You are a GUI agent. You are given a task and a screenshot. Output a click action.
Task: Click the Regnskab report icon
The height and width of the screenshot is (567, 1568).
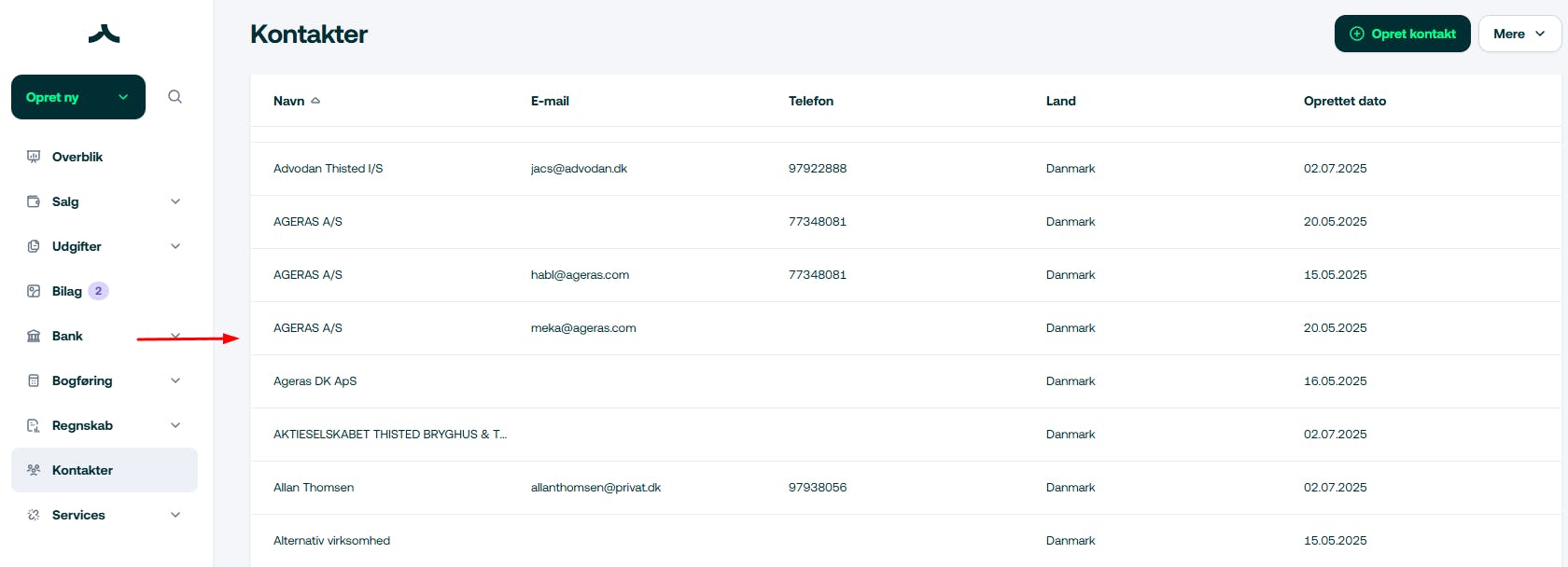tap(34, 425)
